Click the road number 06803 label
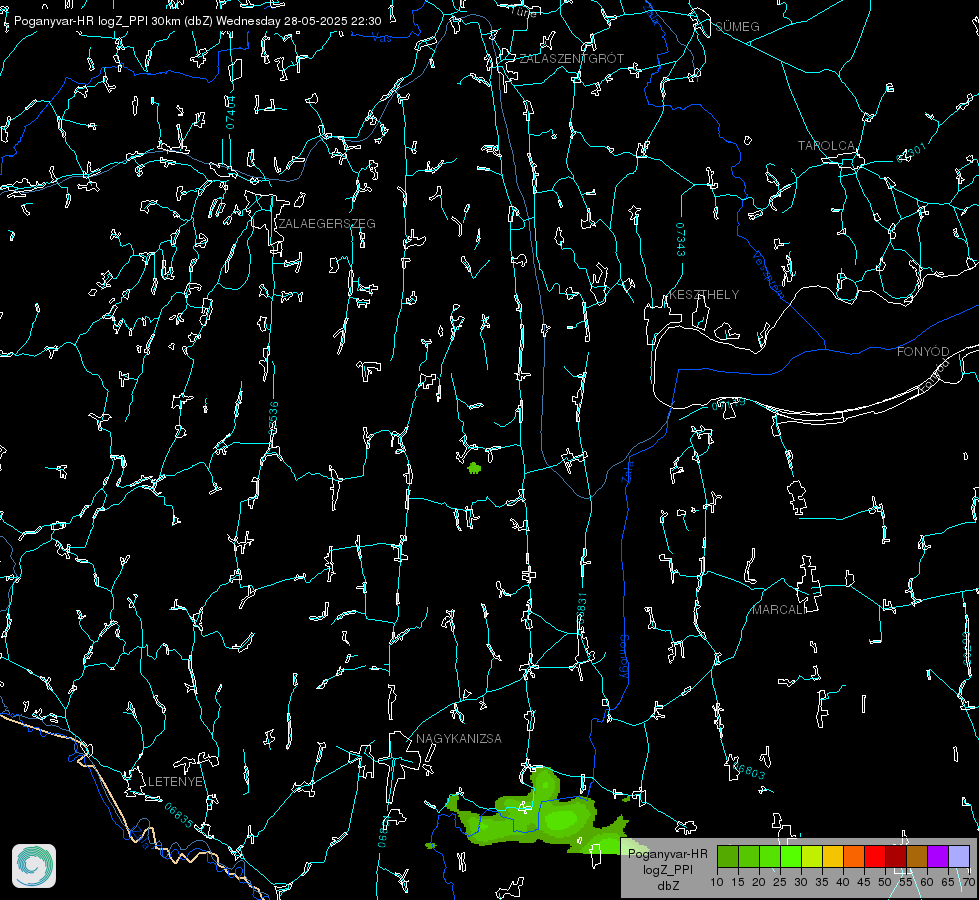 point(749,770)
